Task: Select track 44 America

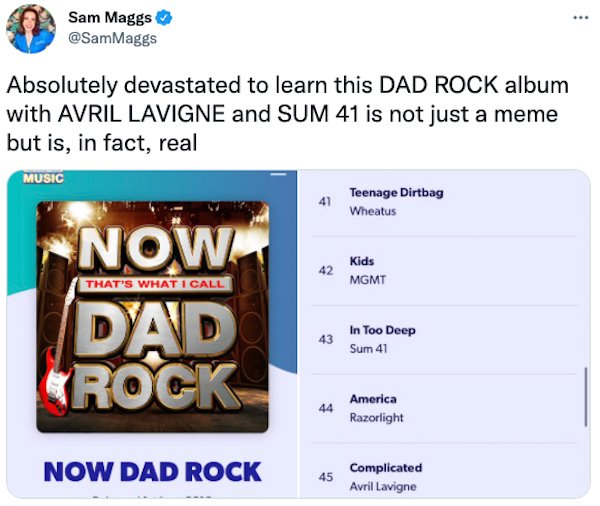Action: tap(444, 408)
